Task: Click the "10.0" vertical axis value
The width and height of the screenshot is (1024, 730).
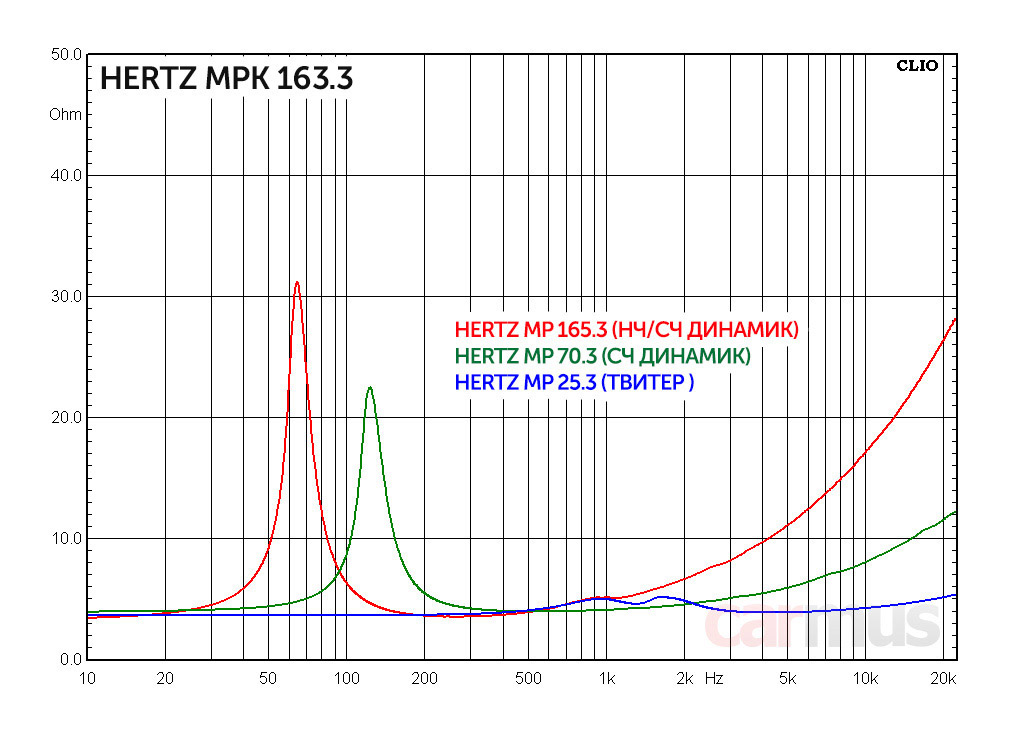Action: click(x=66, y=539)
